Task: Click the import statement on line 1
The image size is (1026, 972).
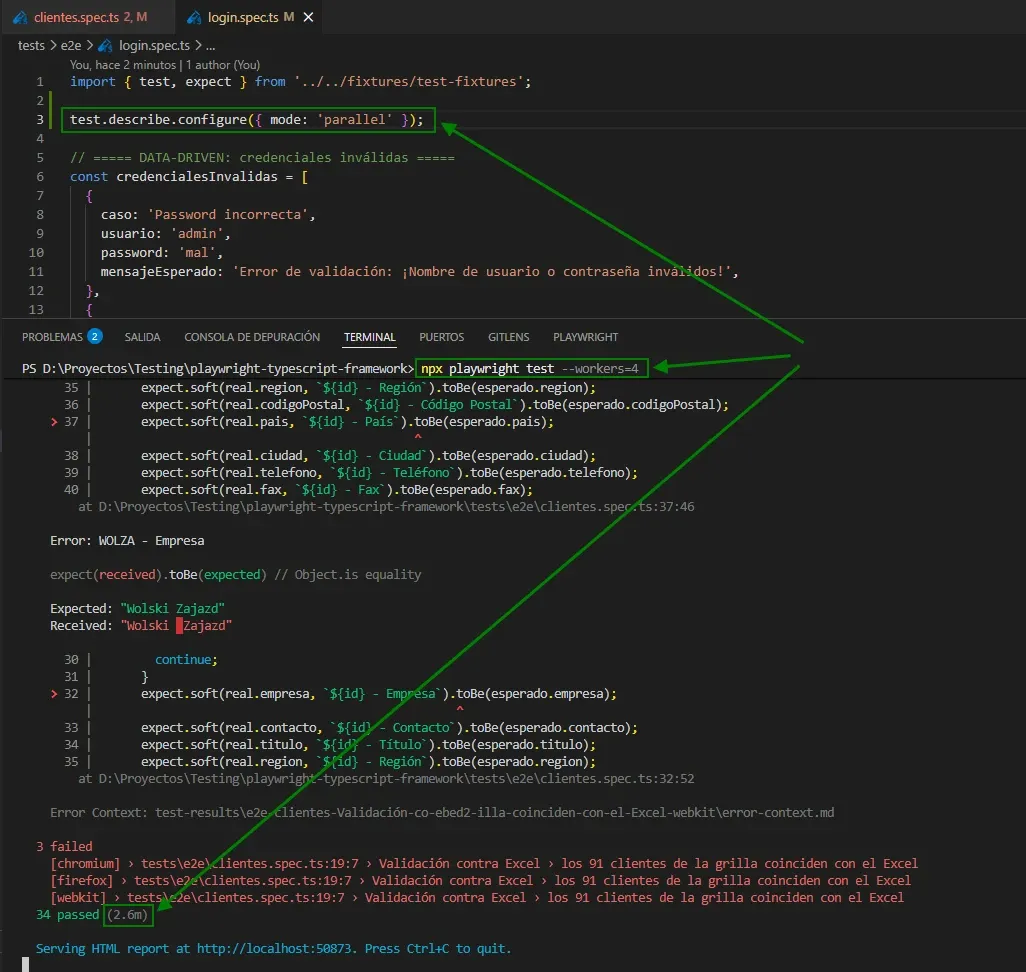Action: pyautogui.click(x=300, y=82)
